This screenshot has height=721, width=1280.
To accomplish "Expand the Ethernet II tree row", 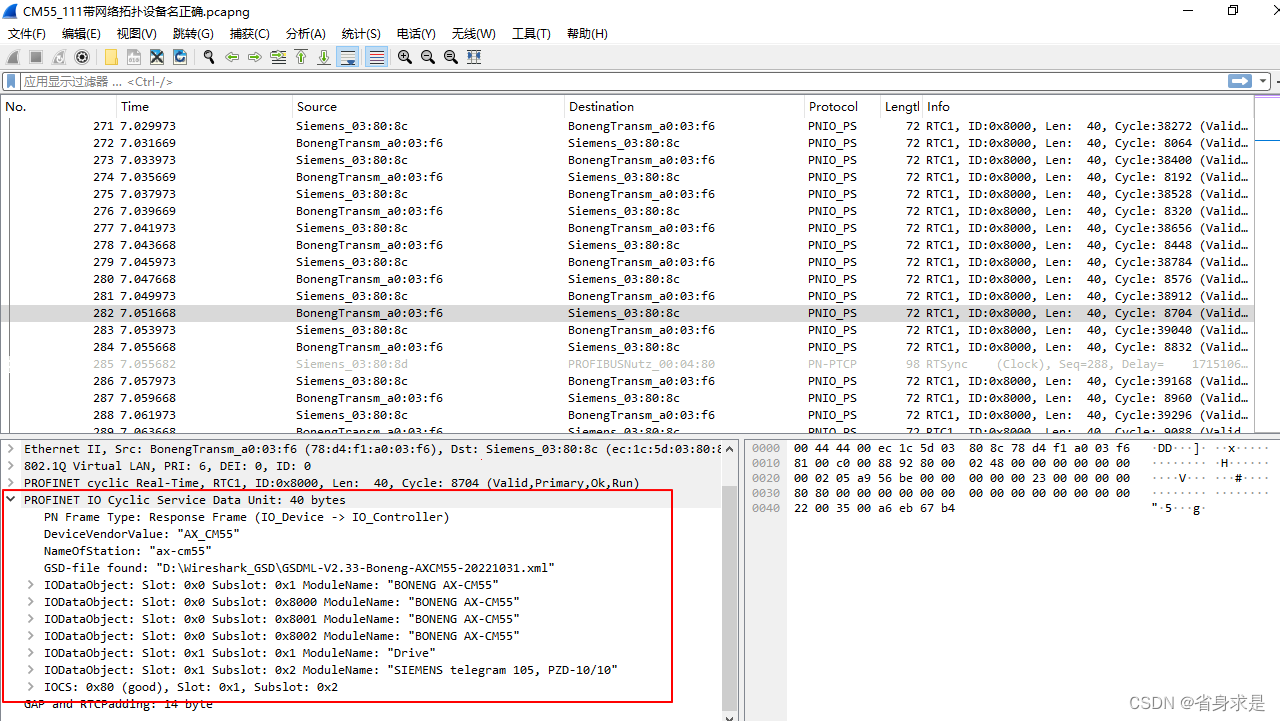I will pyautogui.click(x=11, y=449).
